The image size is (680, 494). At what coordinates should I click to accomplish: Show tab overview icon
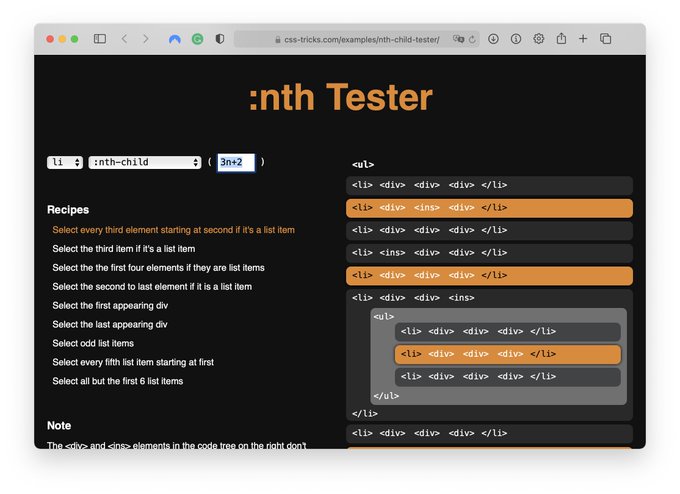point(605,39)
